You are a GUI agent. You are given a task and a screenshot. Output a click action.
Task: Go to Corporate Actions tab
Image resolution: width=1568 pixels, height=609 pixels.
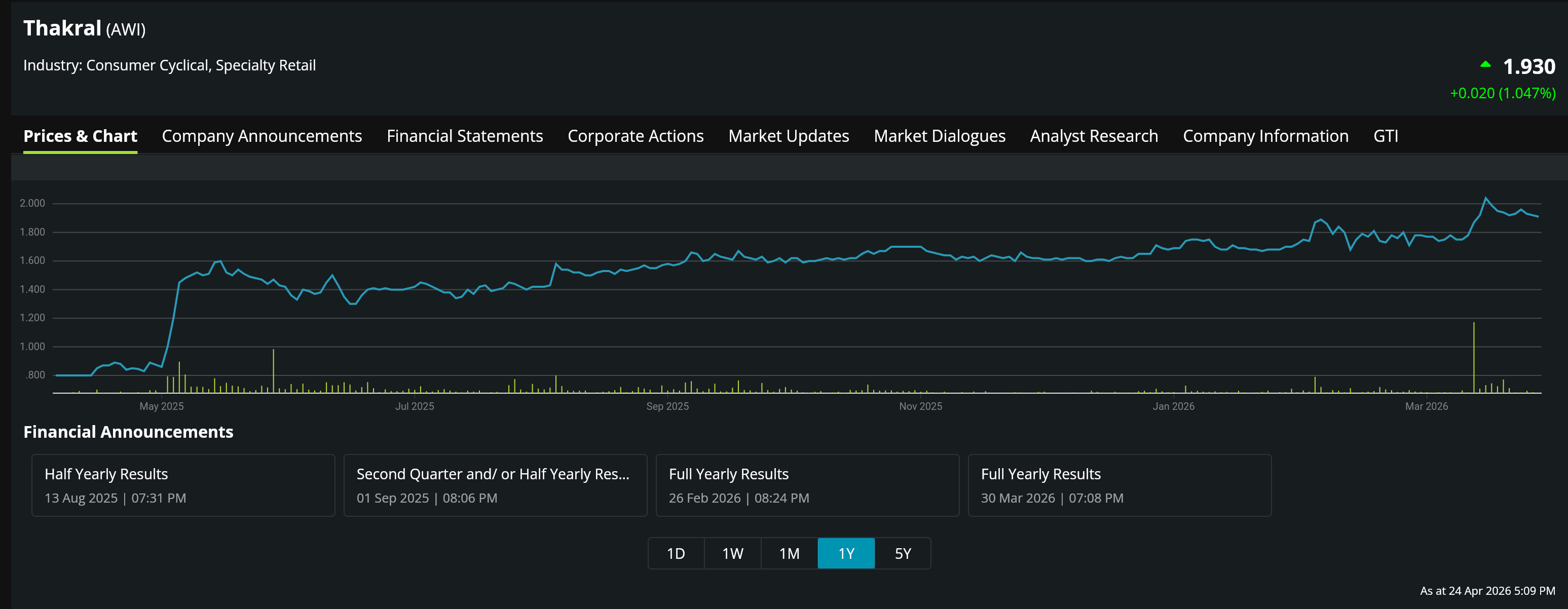coord(636,136)
